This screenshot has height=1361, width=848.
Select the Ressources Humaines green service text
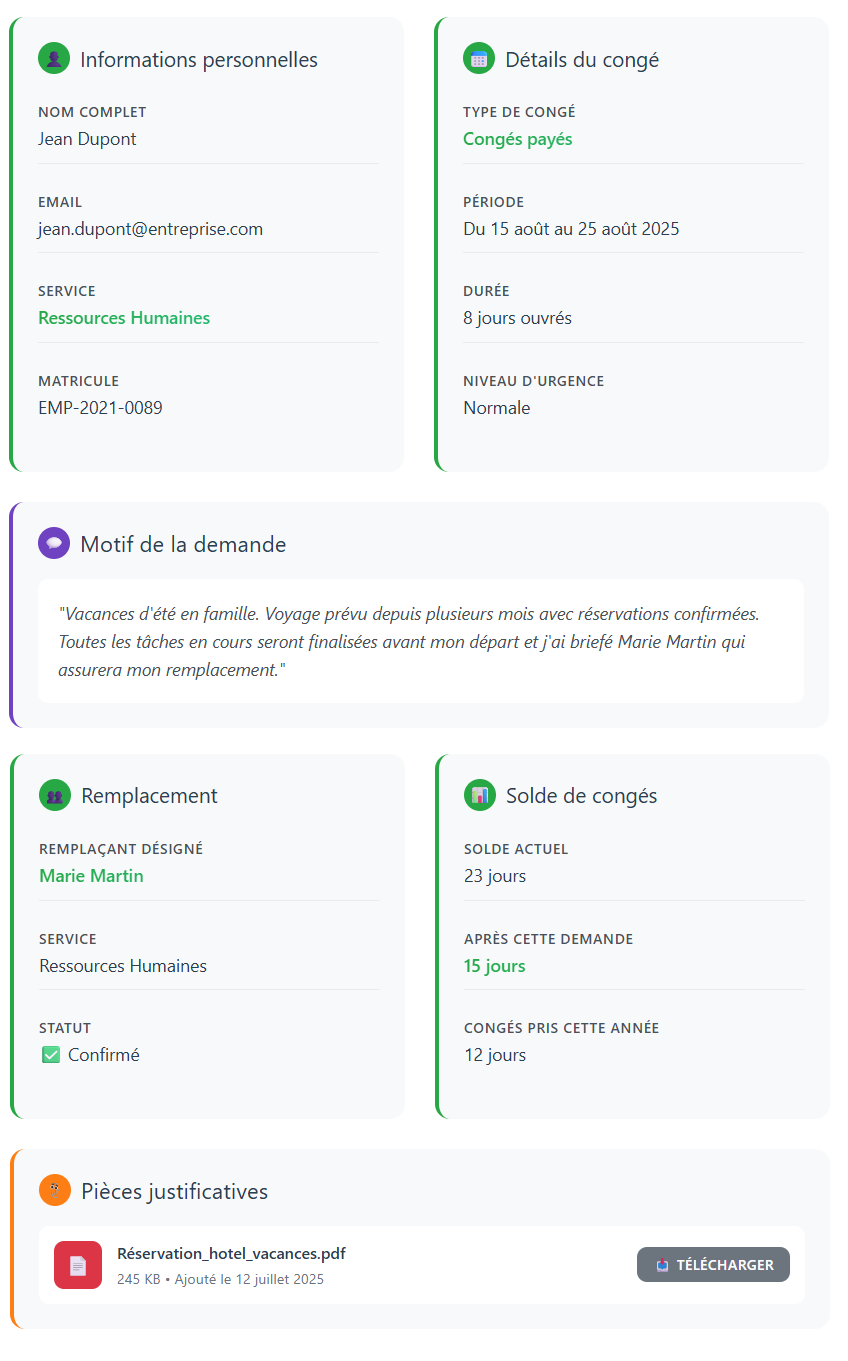[x=124, y=318]
